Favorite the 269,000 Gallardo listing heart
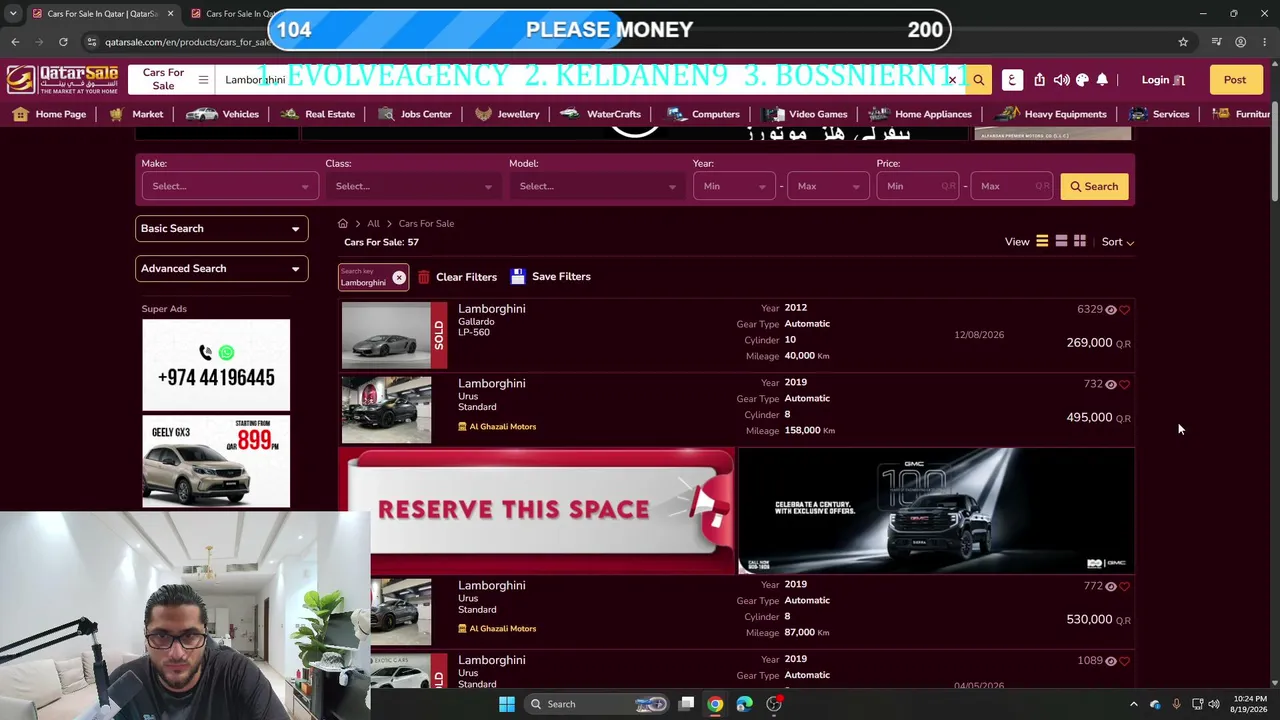 1125,310
